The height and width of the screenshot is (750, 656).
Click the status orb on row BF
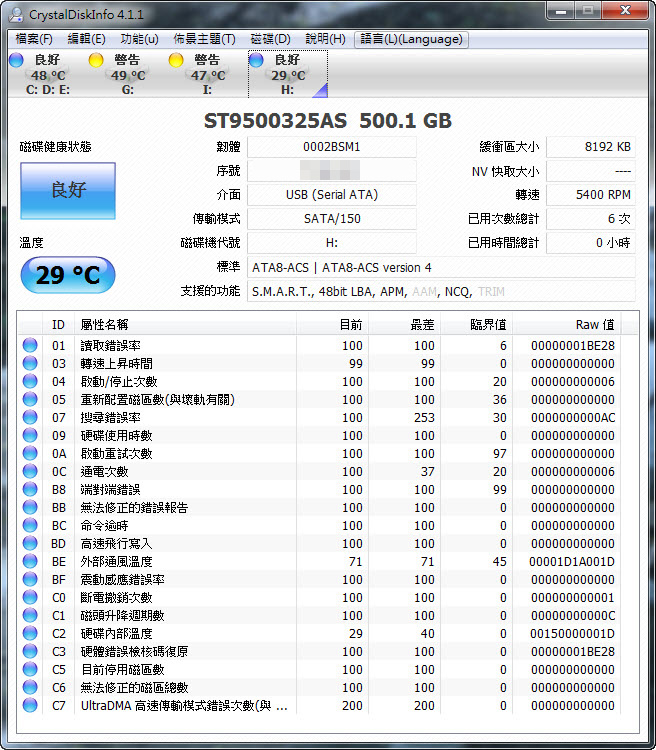point(30,579)
